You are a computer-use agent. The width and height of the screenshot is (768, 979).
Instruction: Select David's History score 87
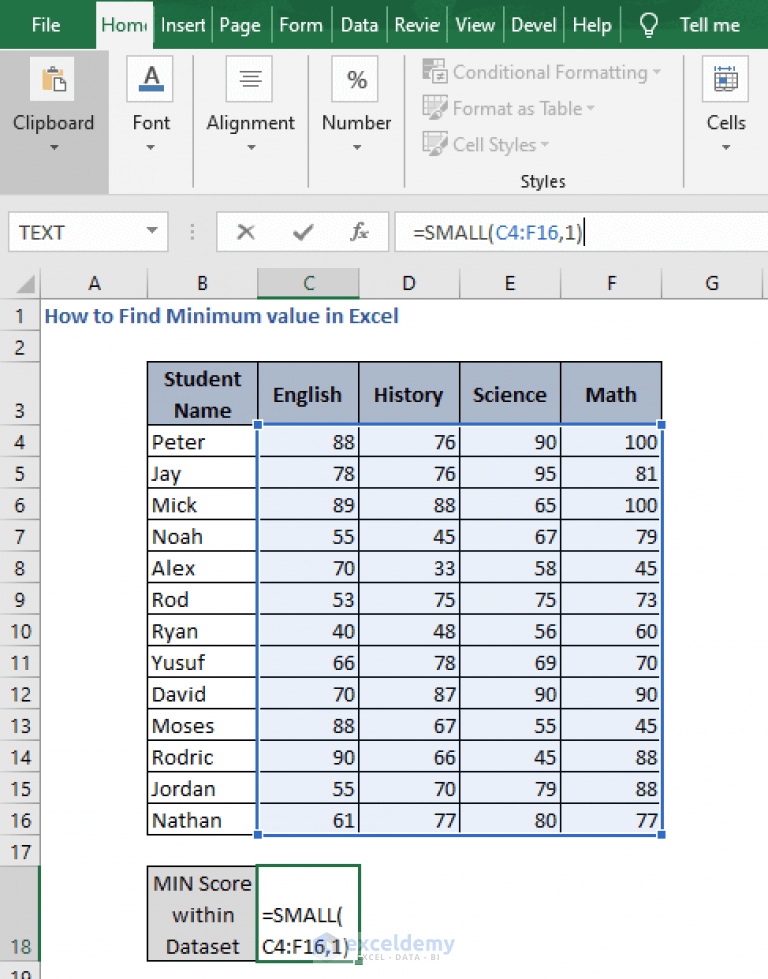(409, 694)
